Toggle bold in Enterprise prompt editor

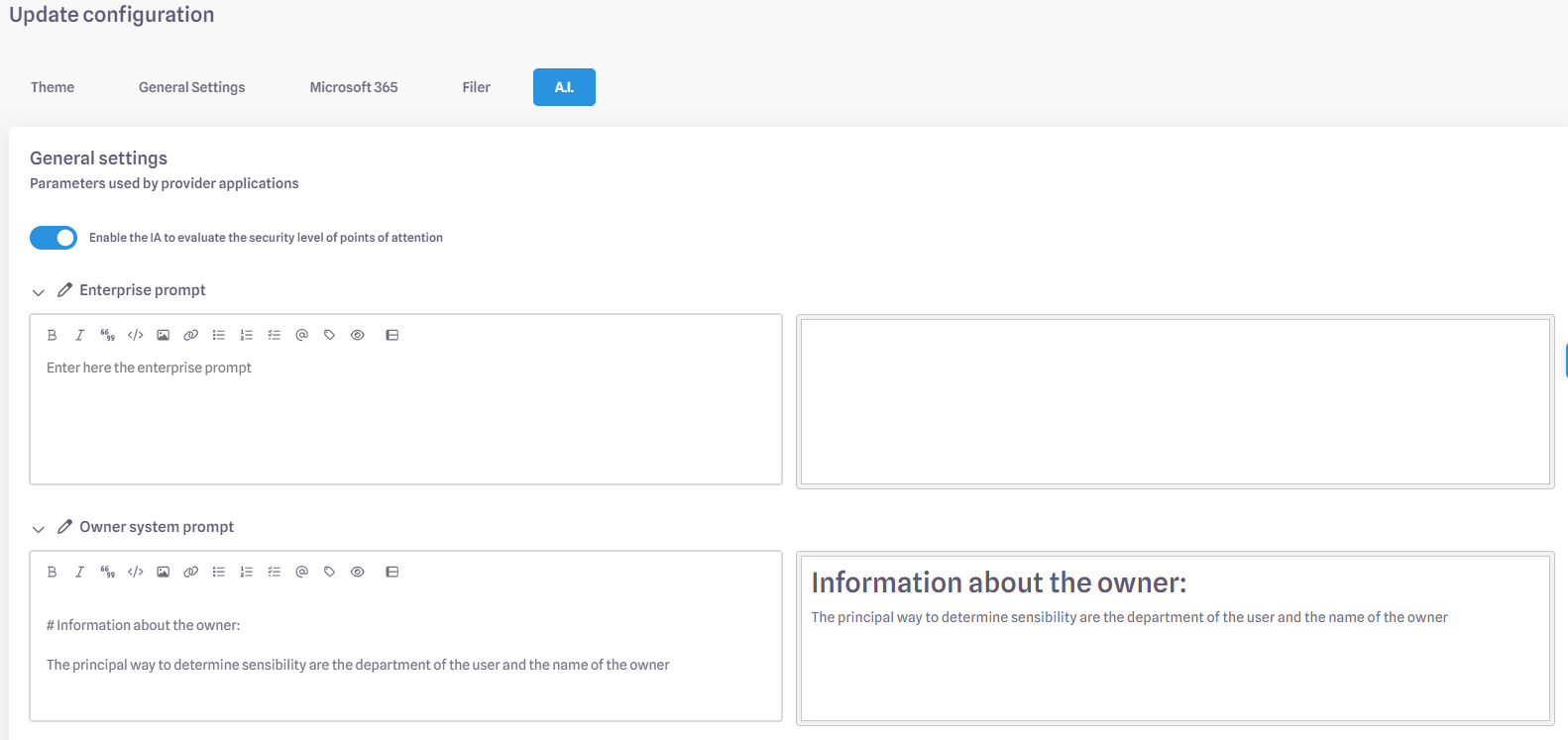[53, 335]
